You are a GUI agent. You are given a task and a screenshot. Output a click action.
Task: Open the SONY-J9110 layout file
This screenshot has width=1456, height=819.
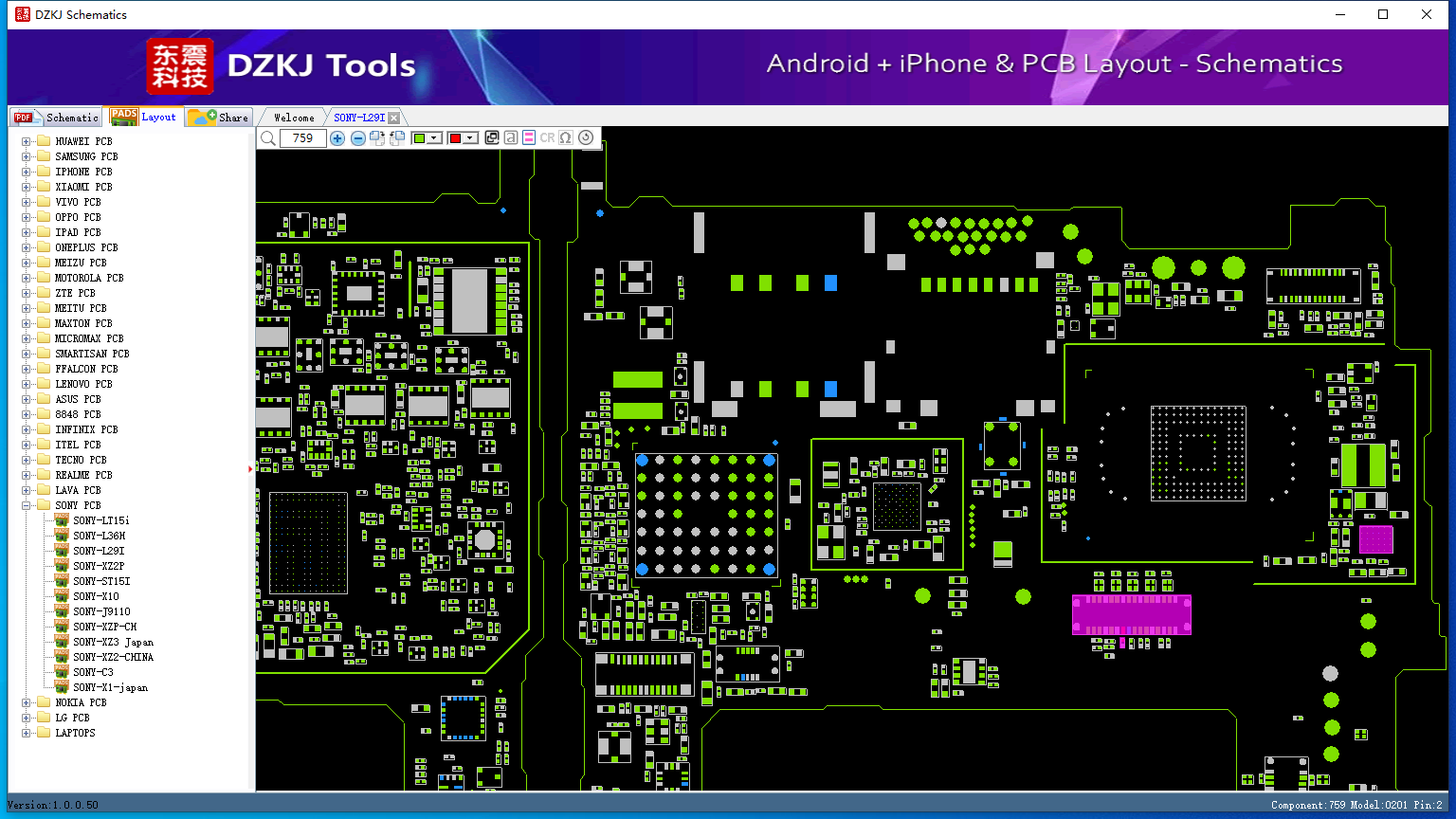click(x=101, y=611)
